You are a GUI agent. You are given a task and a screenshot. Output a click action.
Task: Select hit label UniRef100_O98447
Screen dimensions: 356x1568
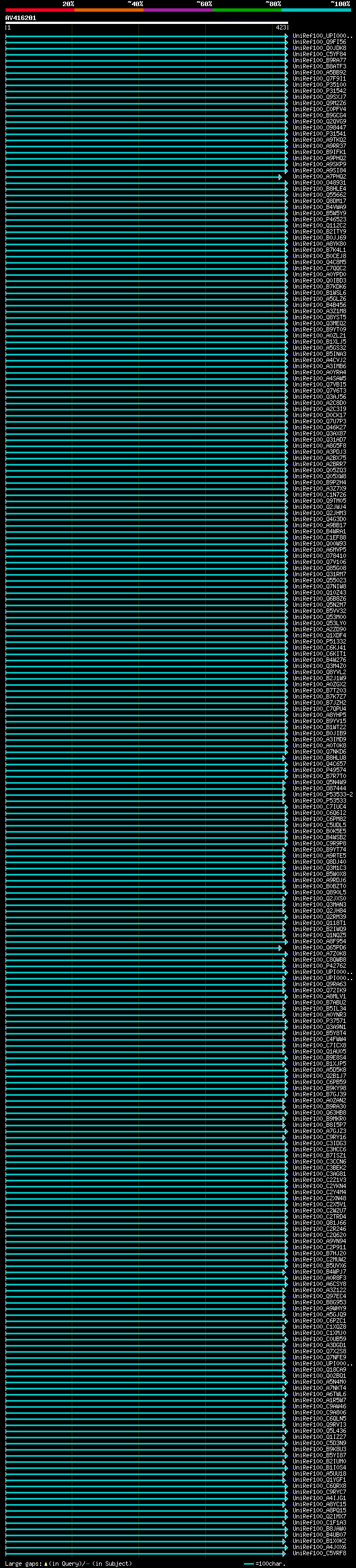tap(319, 128)
